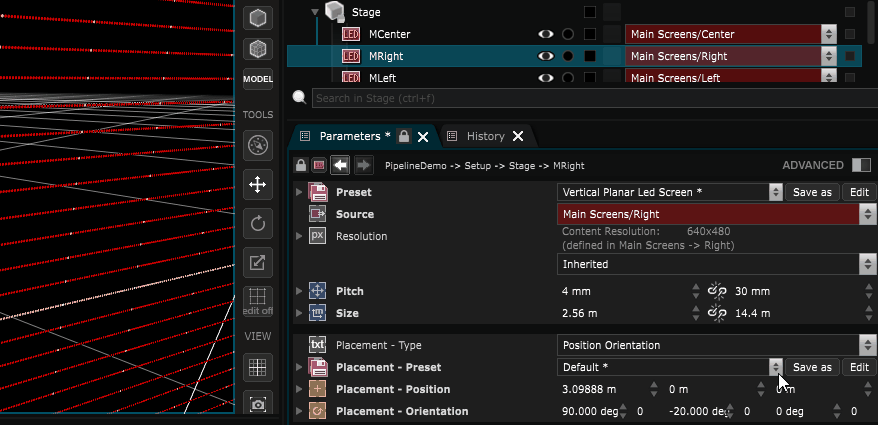Select the move tool in Tools sidebar
This screenshot has height=425, width=878.
coord(258,184)
